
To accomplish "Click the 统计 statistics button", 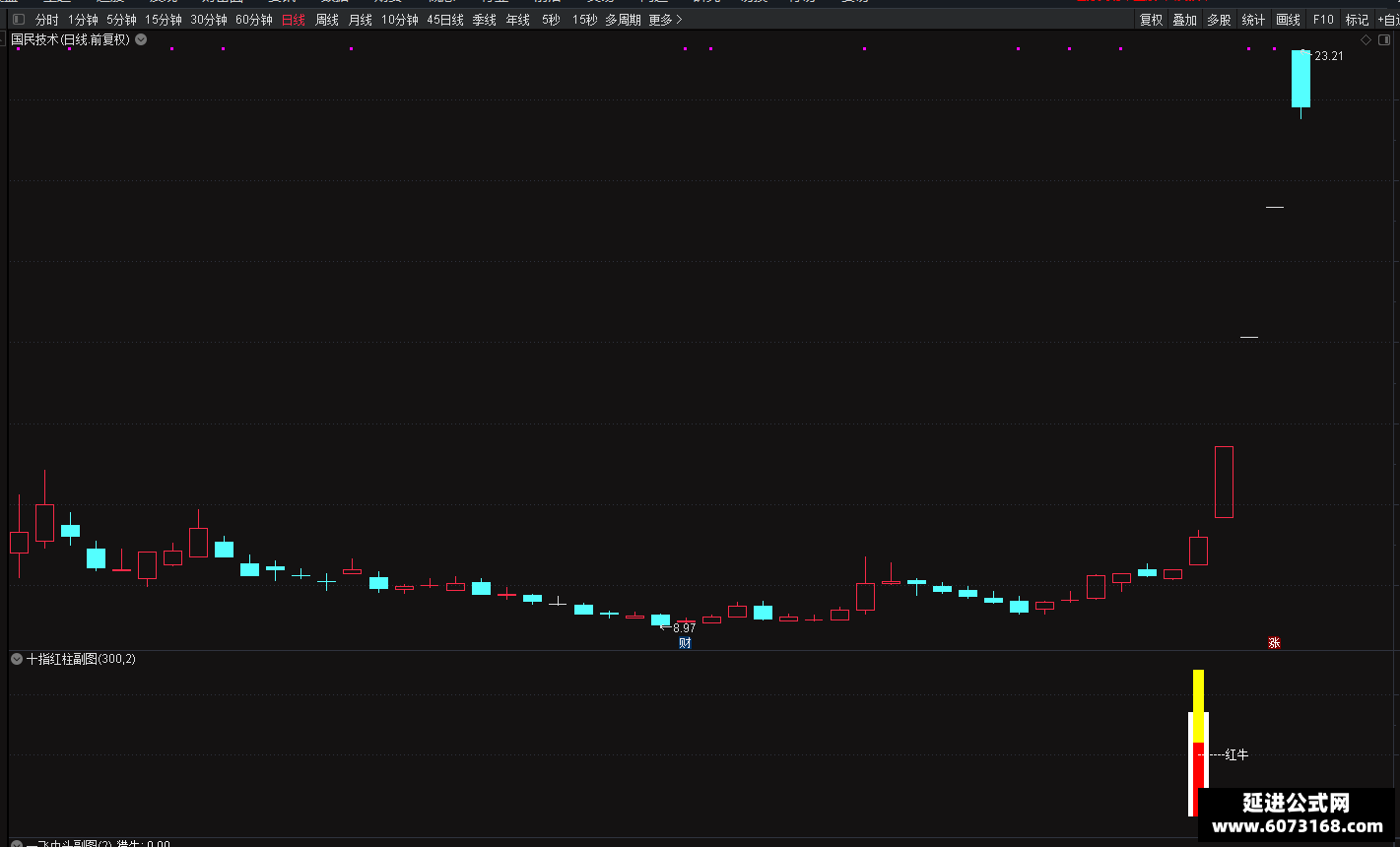I will (1253, 20).
